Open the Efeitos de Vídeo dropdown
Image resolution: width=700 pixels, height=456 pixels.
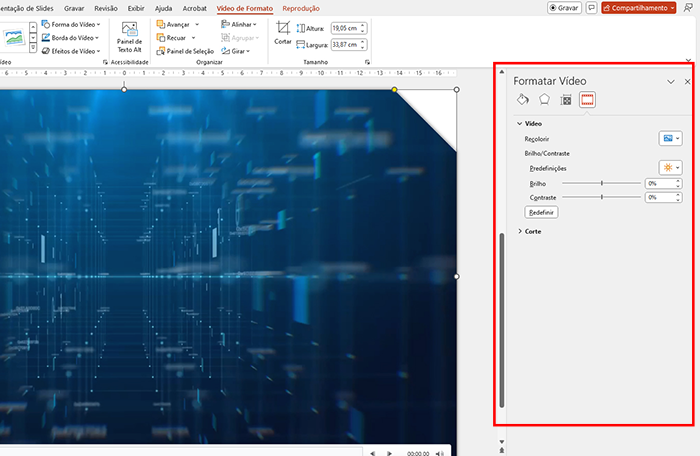tap(70, 50)
